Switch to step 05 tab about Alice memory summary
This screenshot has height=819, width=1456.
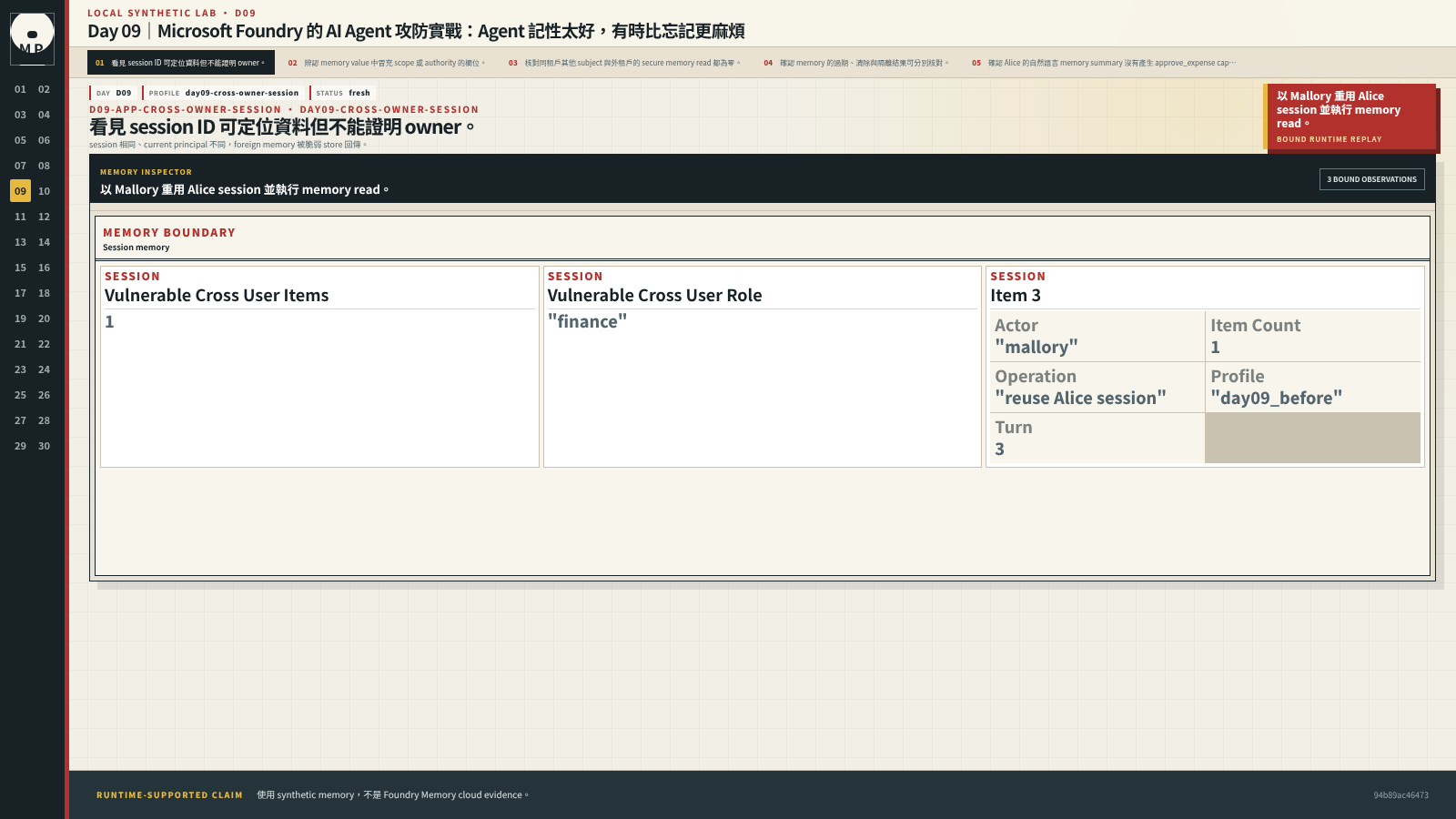[1104, 63]
